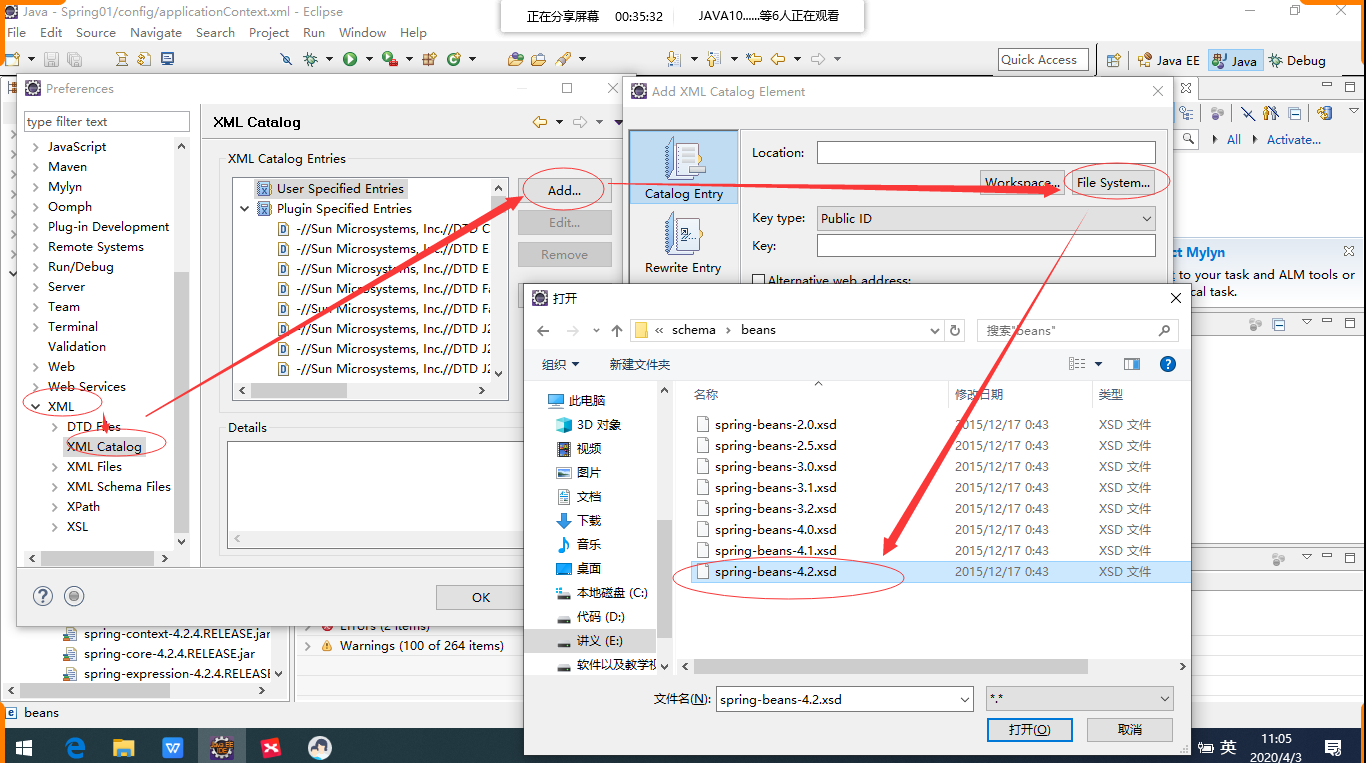
Task: Open Microsoft Edge from the taskbar
Action: coord(75,747)
